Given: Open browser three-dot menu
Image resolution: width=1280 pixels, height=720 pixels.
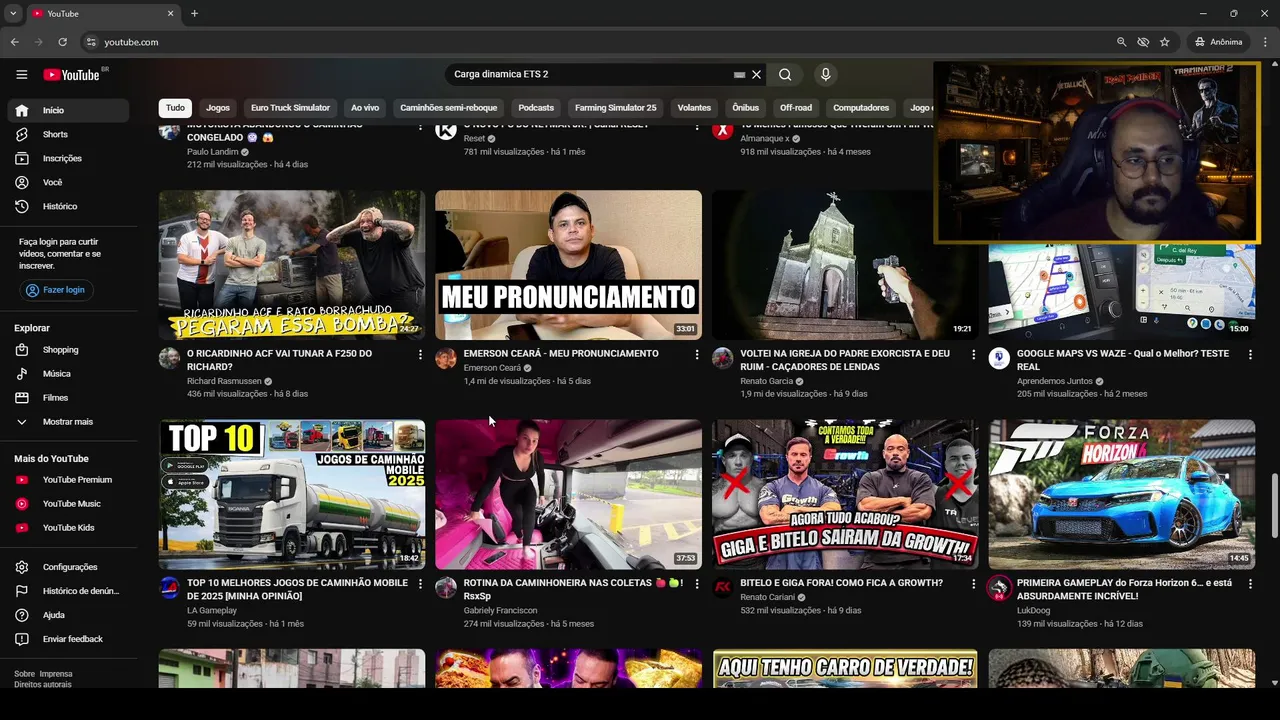Looking at the screenshot, I should (1265, 42).
